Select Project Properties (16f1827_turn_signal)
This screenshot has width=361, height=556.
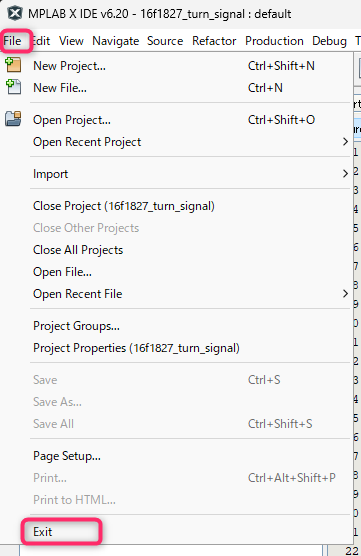point(137,348)
